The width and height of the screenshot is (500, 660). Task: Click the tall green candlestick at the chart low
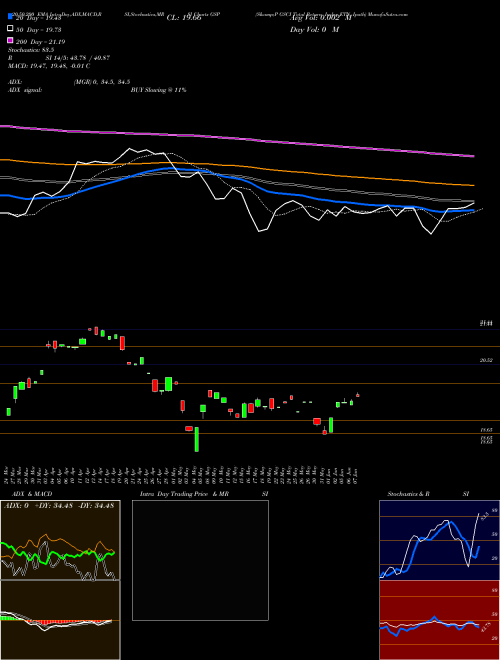(197, 439)
